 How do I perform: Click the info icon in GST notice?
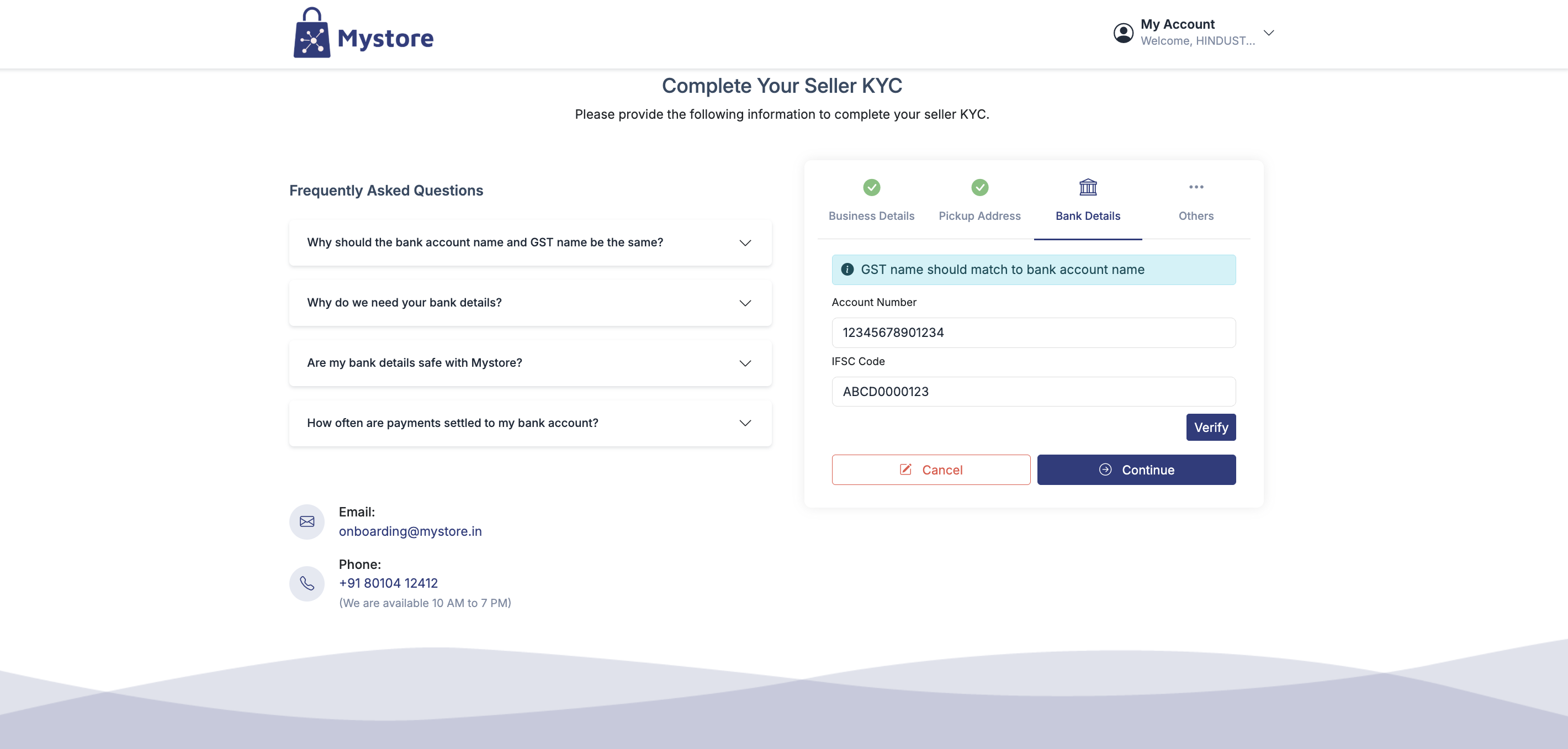tap(847, 270)
